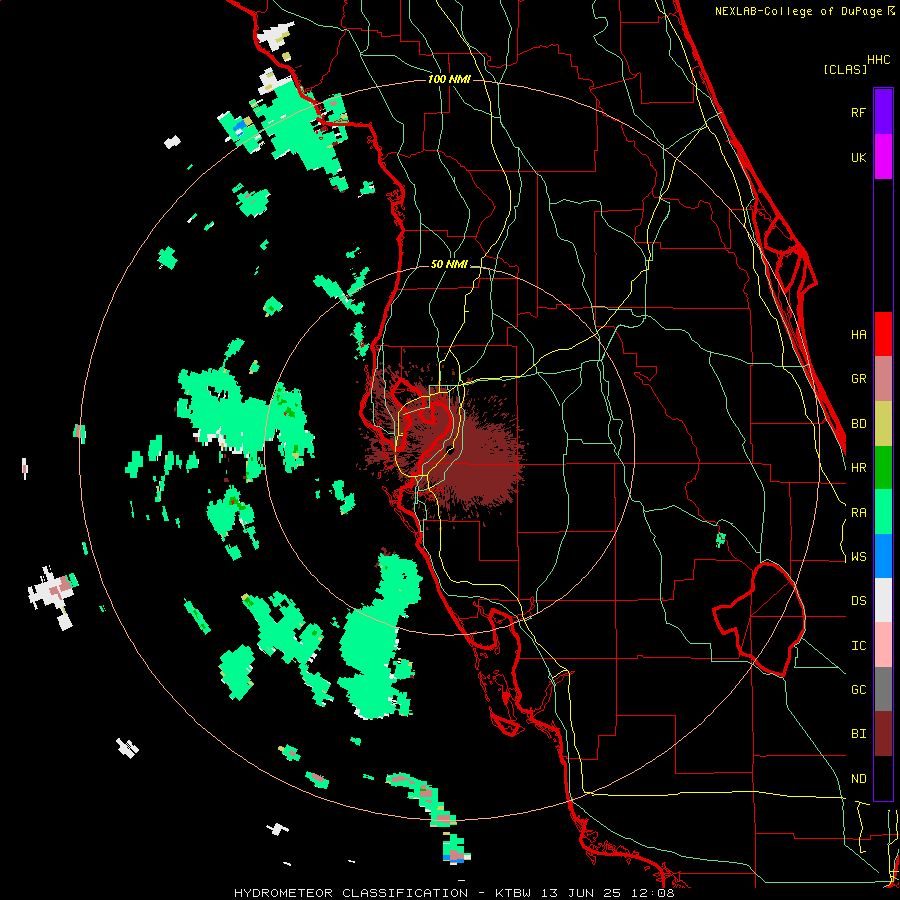Click the 'RA' legend label

tap(859, 512)
